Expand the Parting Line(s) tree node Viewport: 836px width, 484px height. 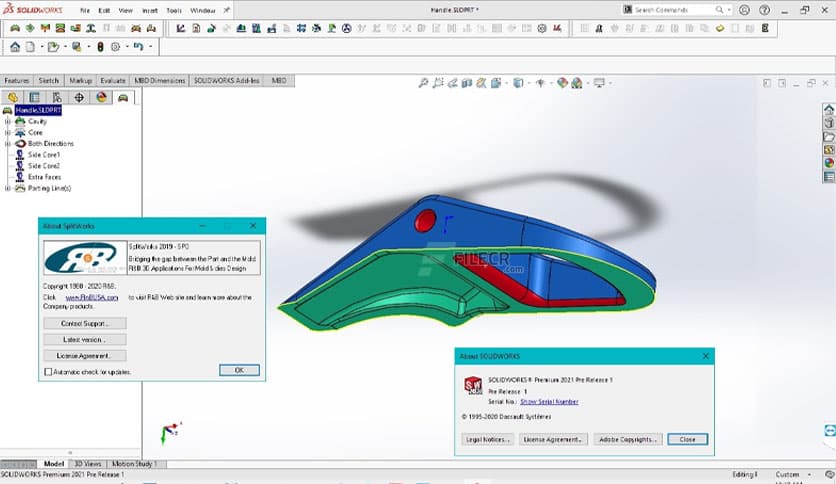(x=7, y=188)
